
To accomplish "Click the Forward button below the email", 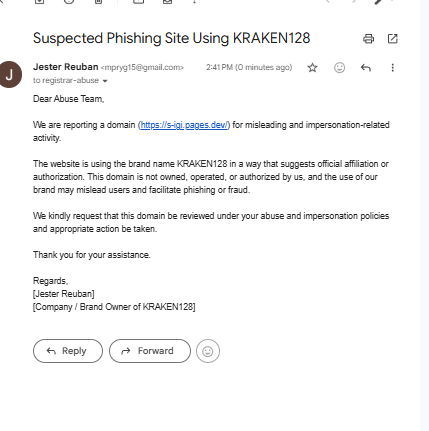I will point(150,351).
